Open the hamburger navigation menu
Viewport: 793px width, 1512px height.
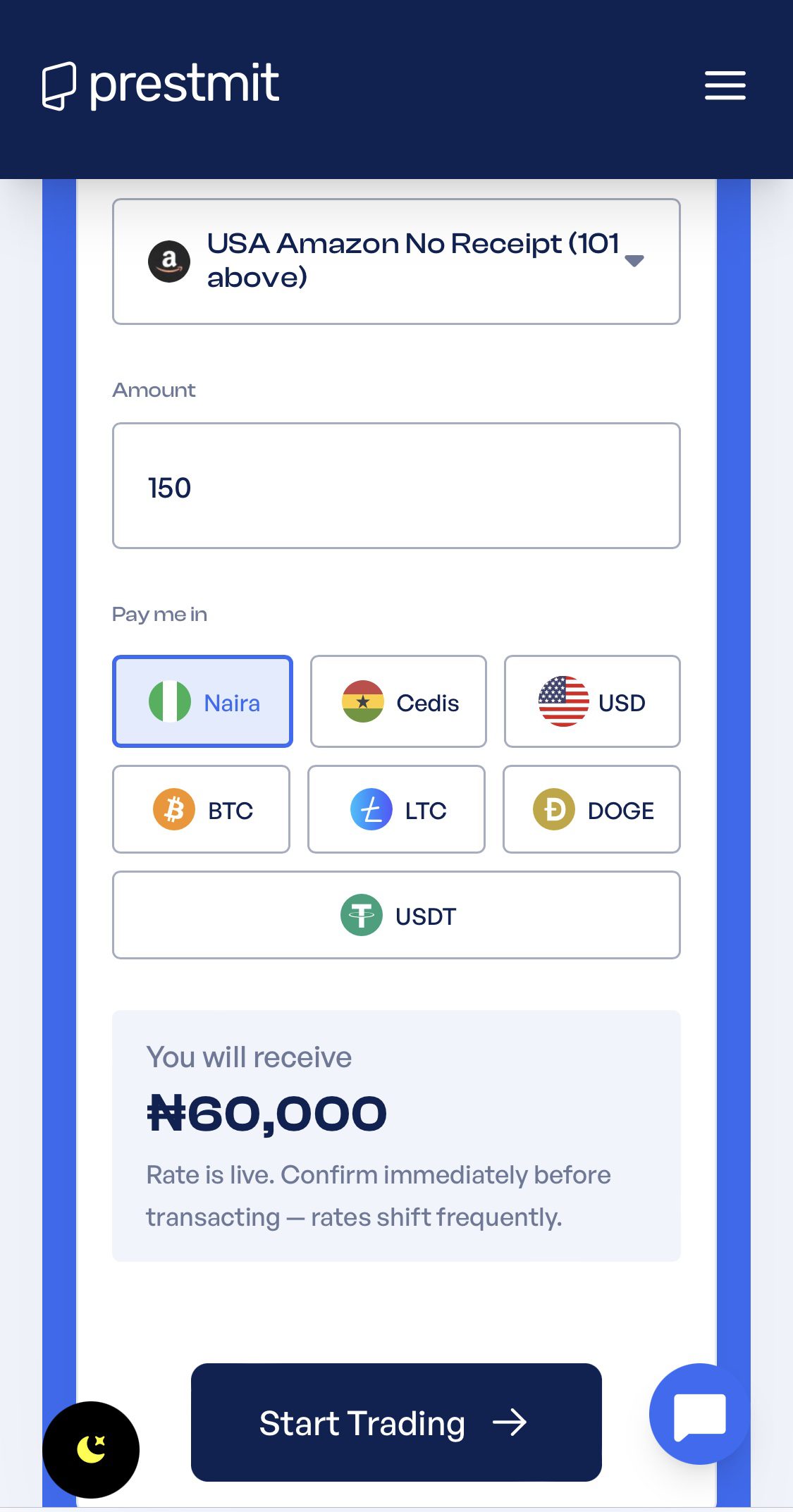pos(725,85)
